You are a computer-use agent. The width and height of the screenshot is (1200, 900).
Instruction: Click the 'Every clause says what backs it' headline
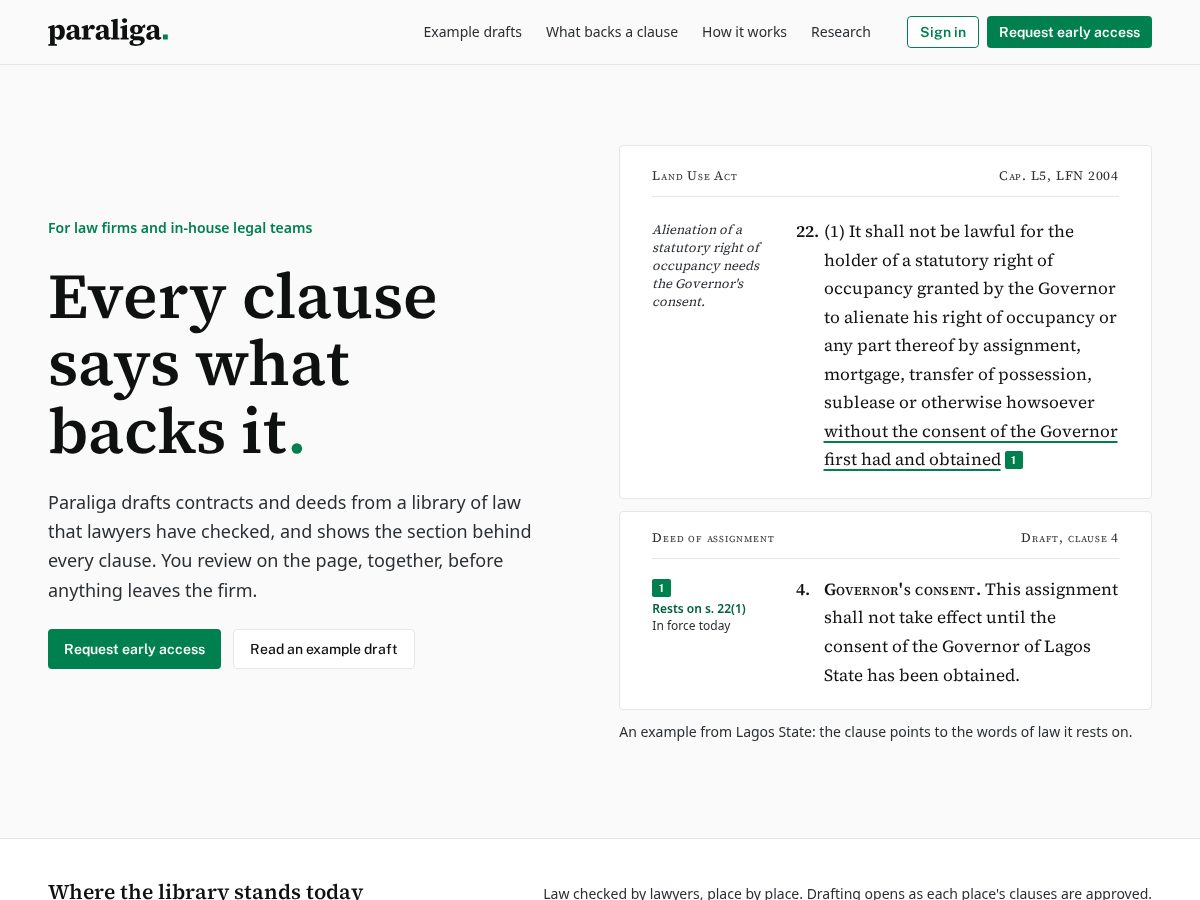tap(243, 364)
